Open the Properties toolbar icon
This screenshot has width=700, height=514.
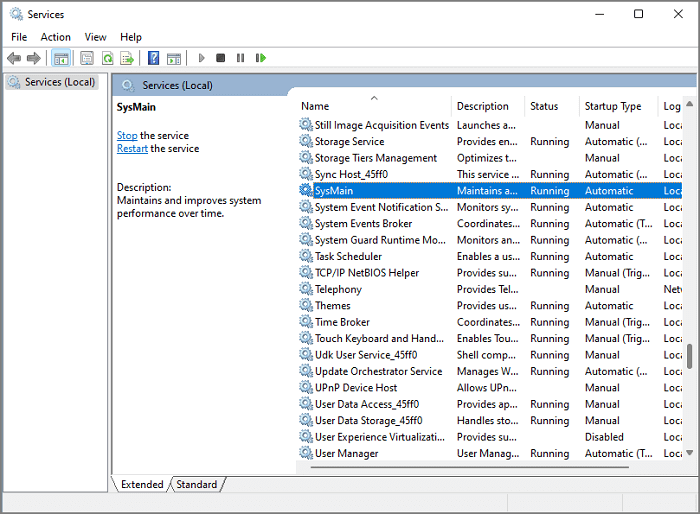87,58
